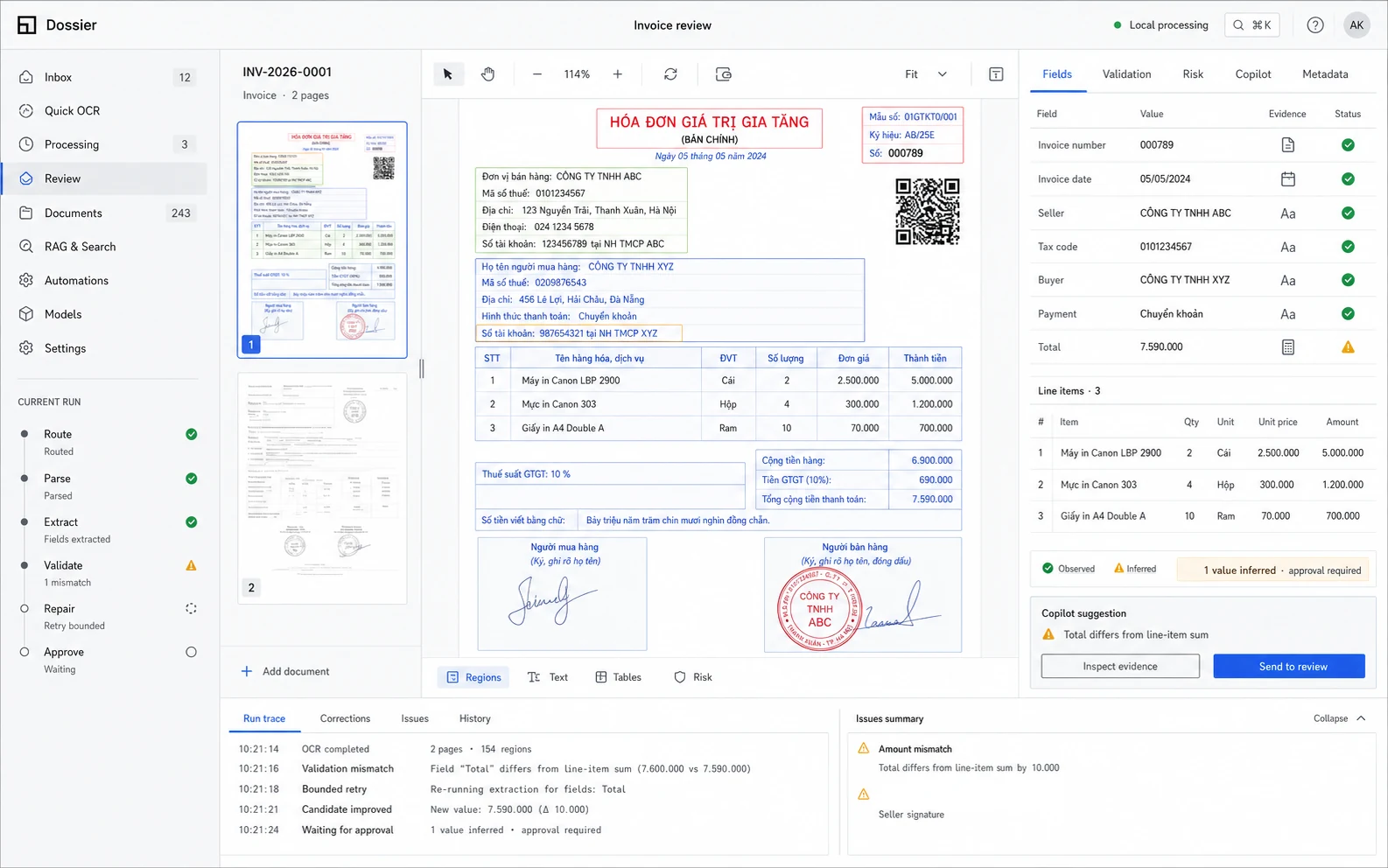The height and width of the screenshot is (868, 1388).
Task: Select the page 1 thumbnail
Action: [322, 240]
